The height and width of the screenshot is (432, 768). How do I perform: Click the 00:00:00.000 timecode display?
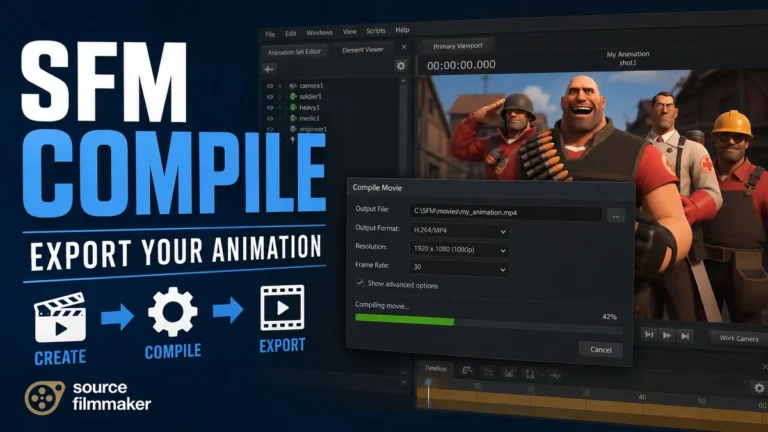pyautogui.click(x=461, y=65)
